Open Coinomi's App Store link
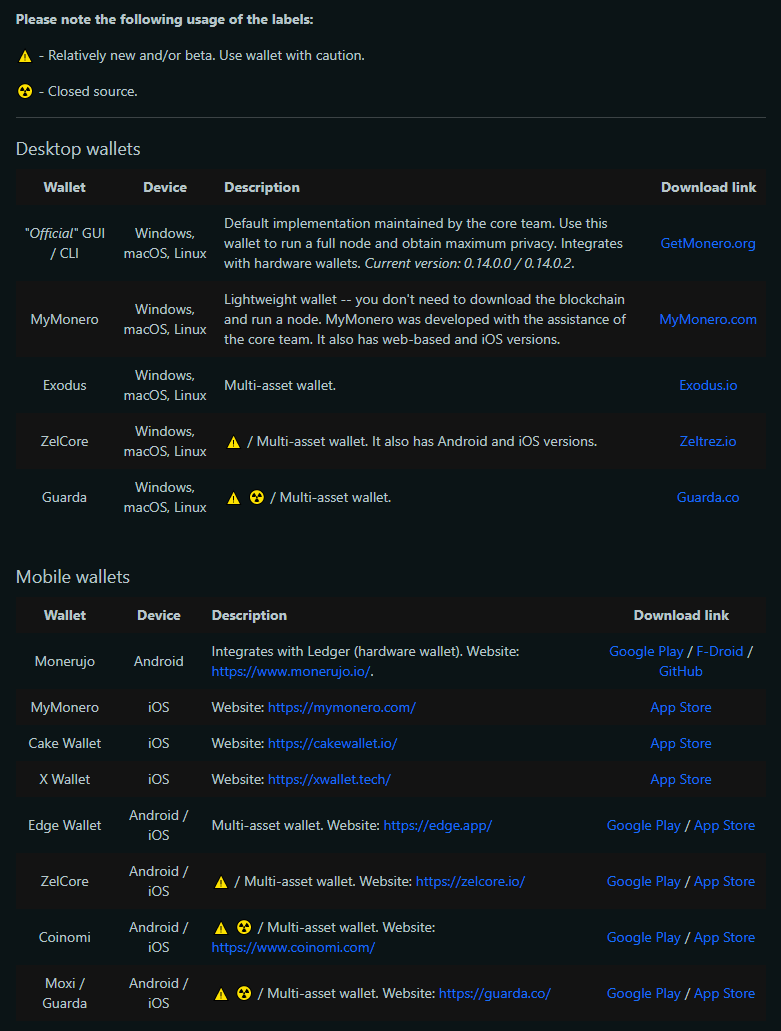 click(724, 938)
